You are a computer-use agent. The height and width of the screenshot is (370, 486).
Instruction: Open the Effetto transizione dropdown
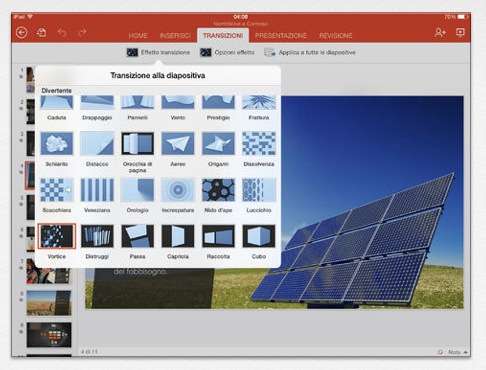158,52
